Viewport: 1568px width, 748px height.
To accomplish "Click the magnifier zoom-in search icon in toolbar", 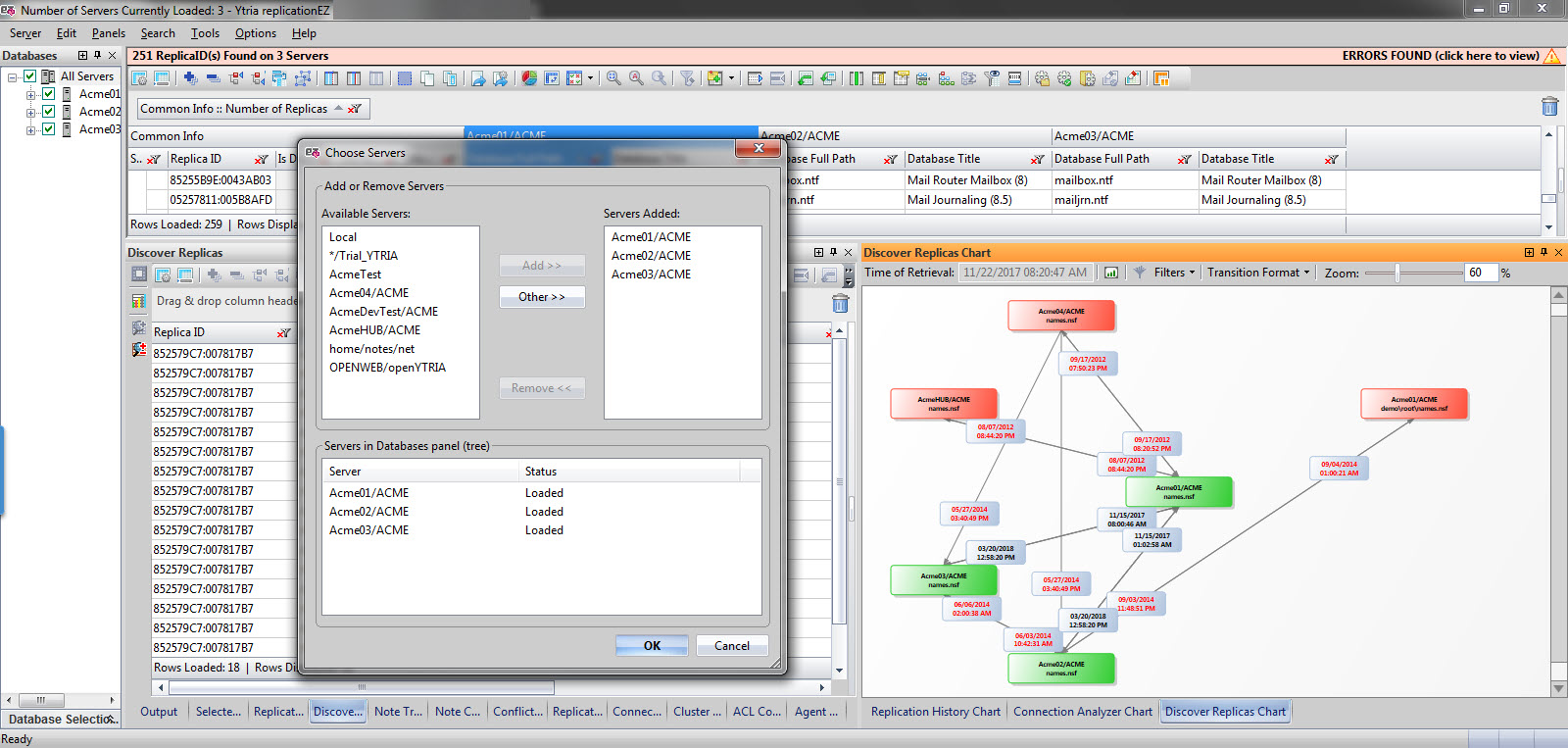I will (x=613, y=78).
